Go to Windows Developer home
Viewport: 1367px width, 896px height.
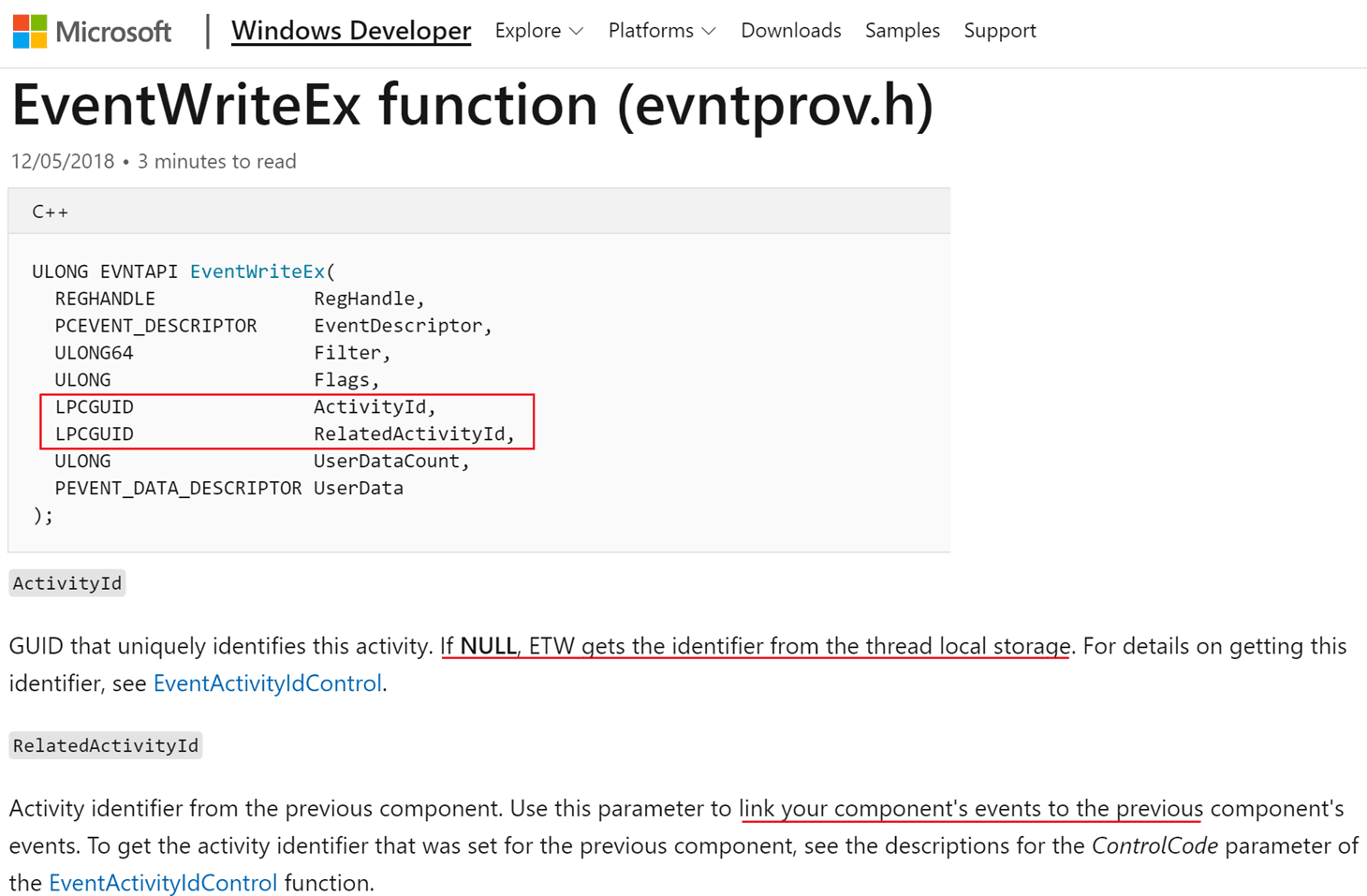pos(350,30)
